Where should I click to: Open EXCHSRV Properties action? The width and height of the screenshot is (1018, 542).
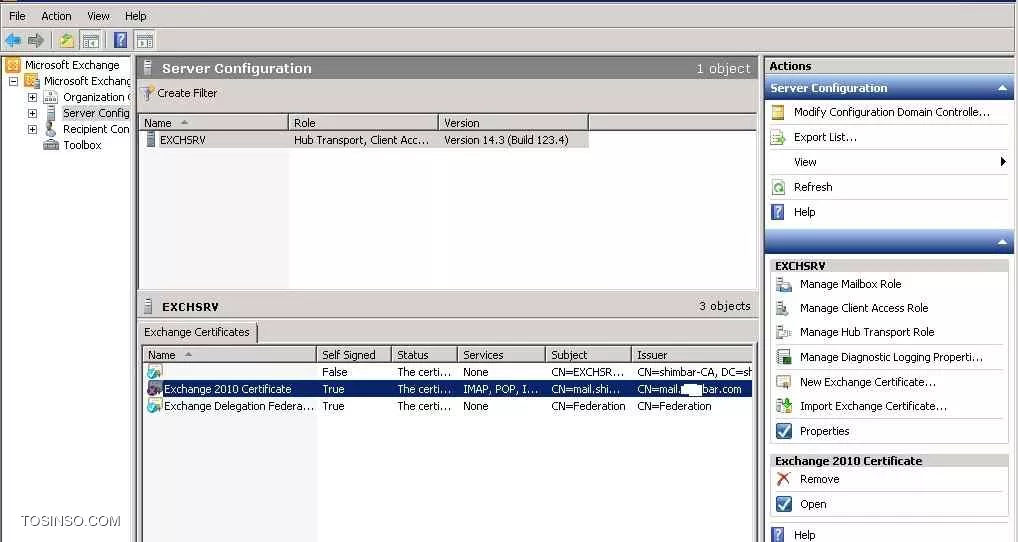[824, 431]
